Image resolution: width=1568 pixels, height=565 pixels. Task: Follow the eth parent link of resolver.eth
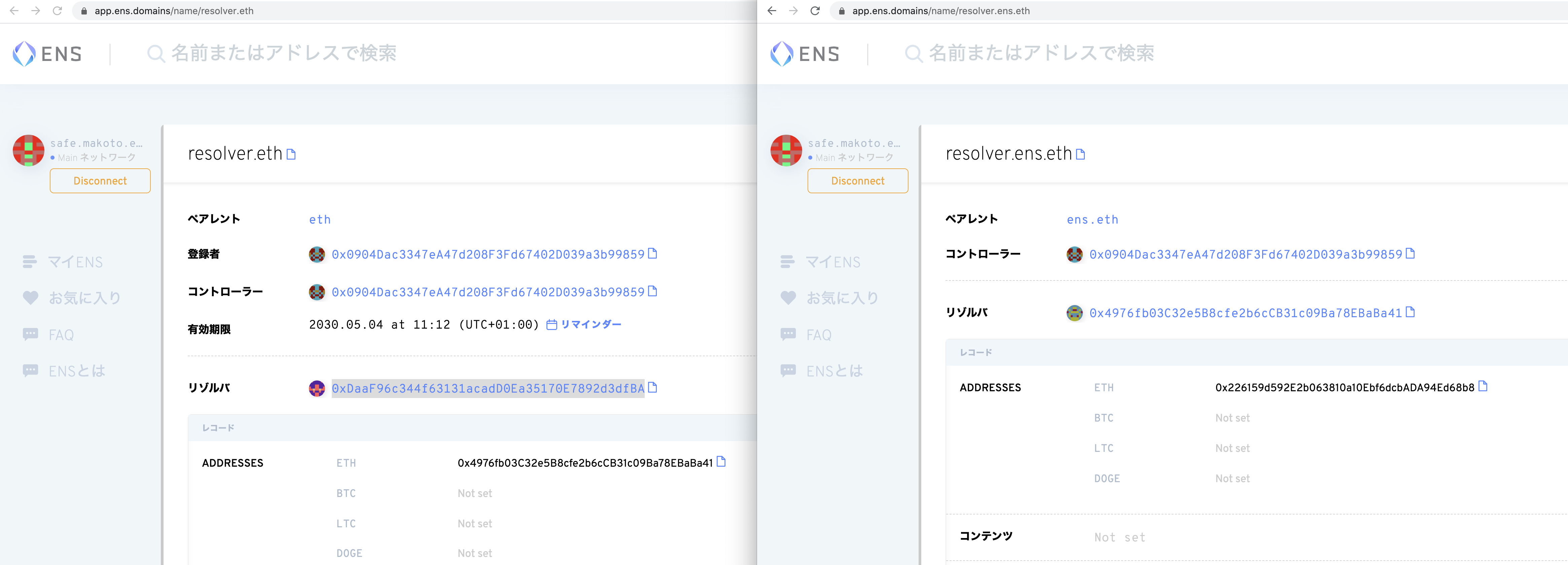pos(320,219)
